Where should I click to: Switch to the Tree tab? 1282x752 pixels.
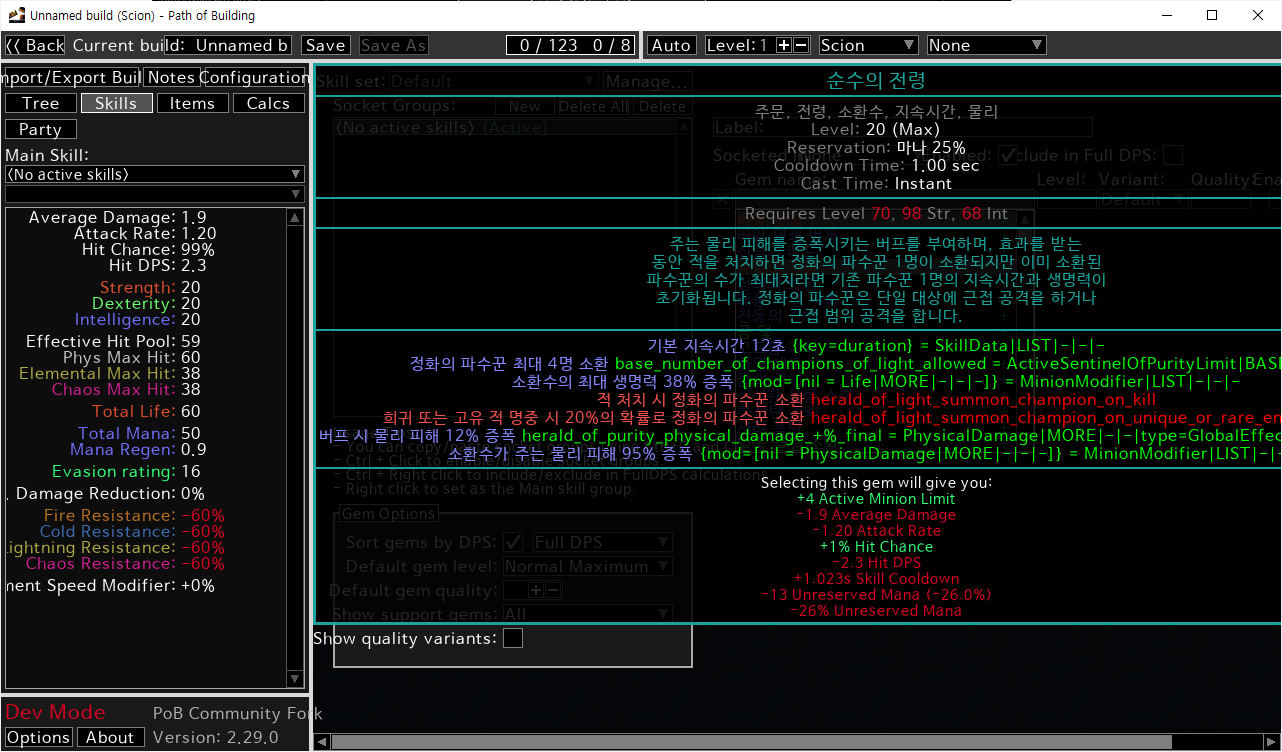click(40, 103)
